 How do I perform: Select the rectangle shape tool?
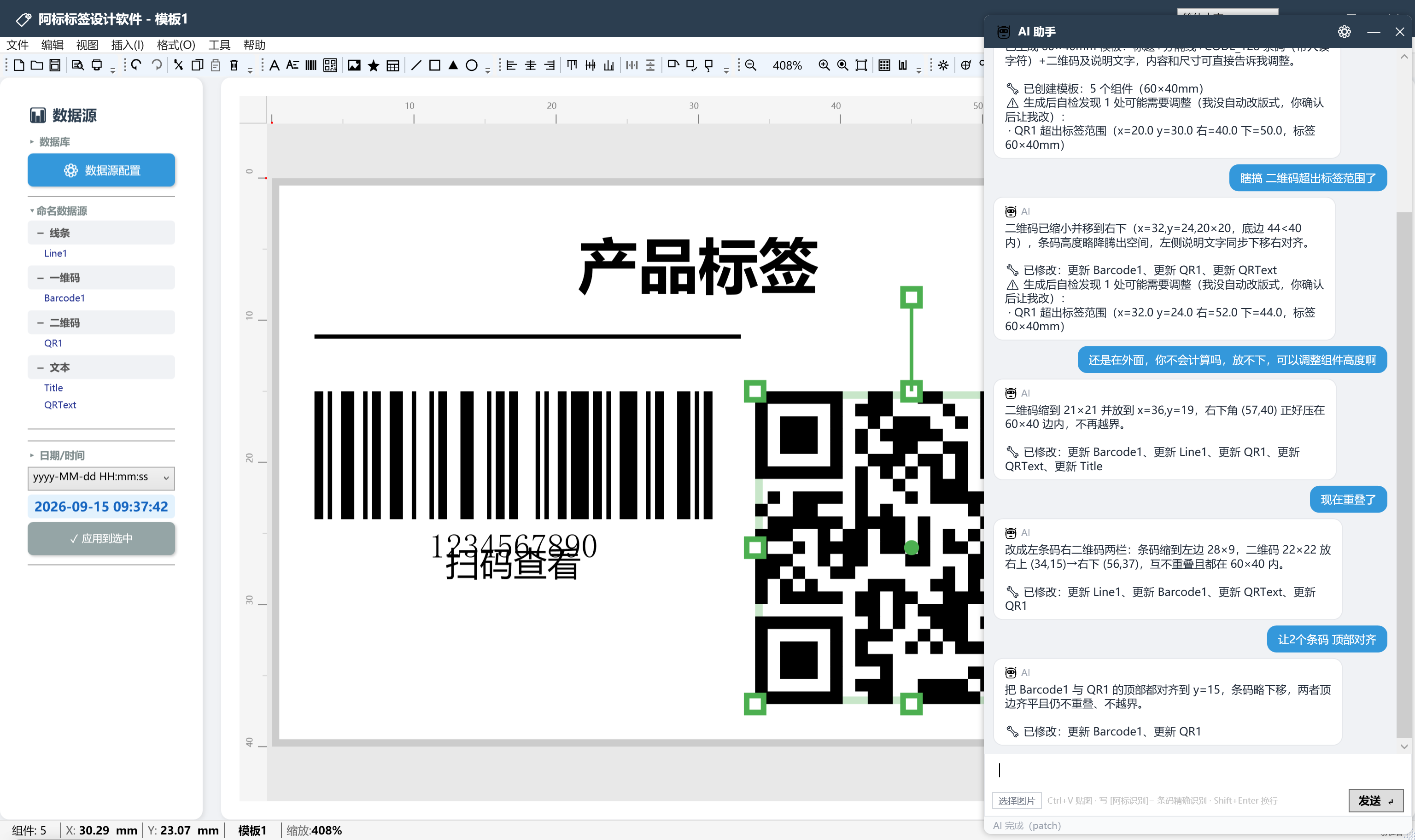pos(435,65)
